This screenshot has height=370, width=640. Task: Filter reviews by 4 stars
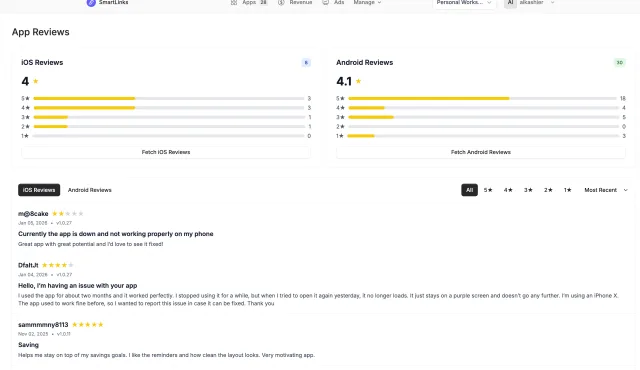(508, 190)
